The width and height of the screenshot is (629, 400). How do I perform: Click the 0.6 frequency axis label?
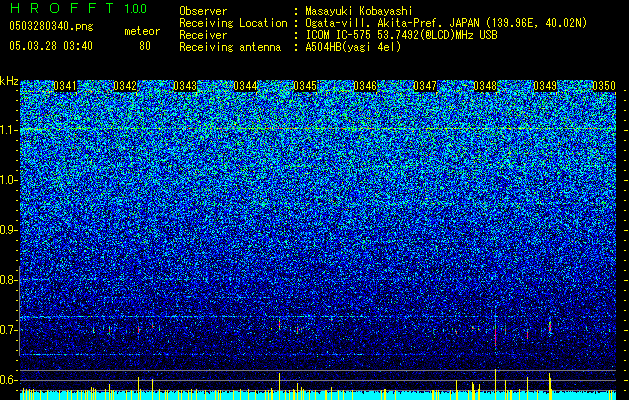pyautogui.click(x=7, y=380)
